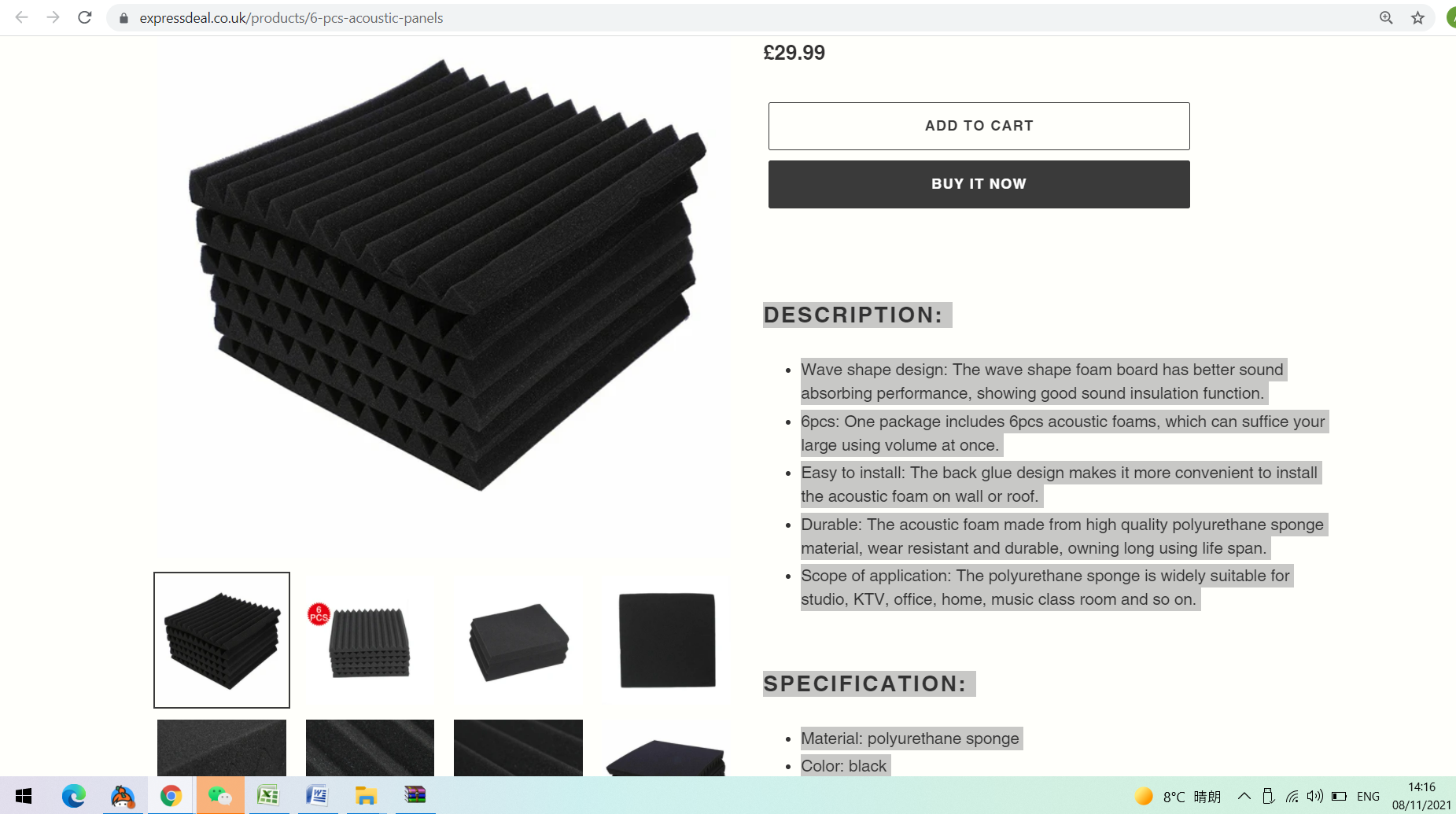Open Excel from the taskbar

pos(268,796)
